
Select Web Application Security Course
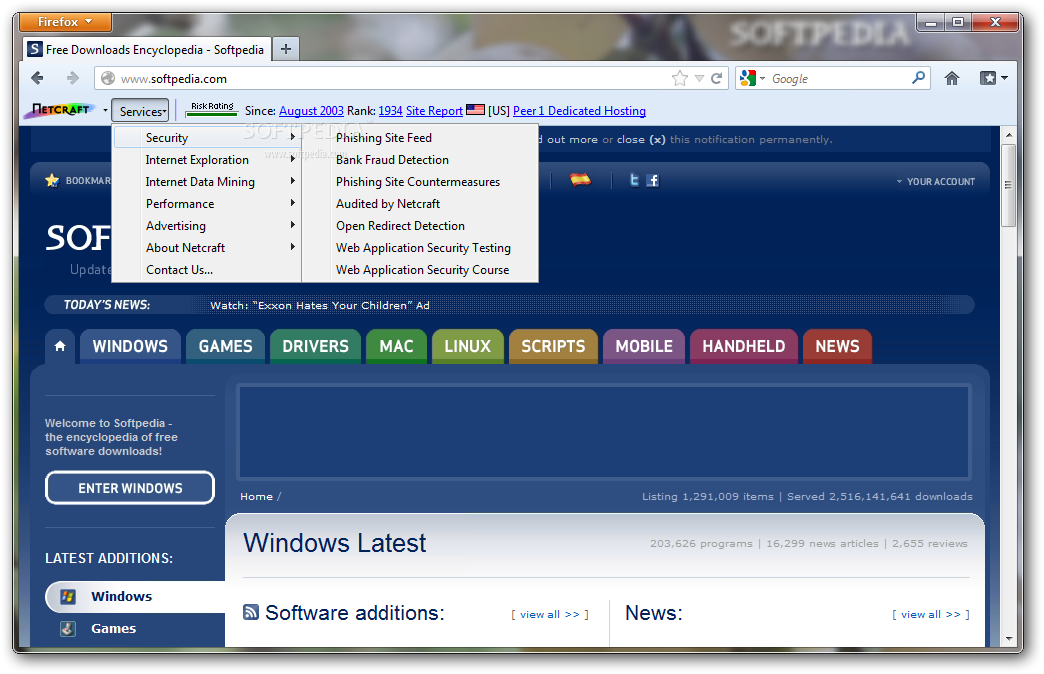point(419,270)
